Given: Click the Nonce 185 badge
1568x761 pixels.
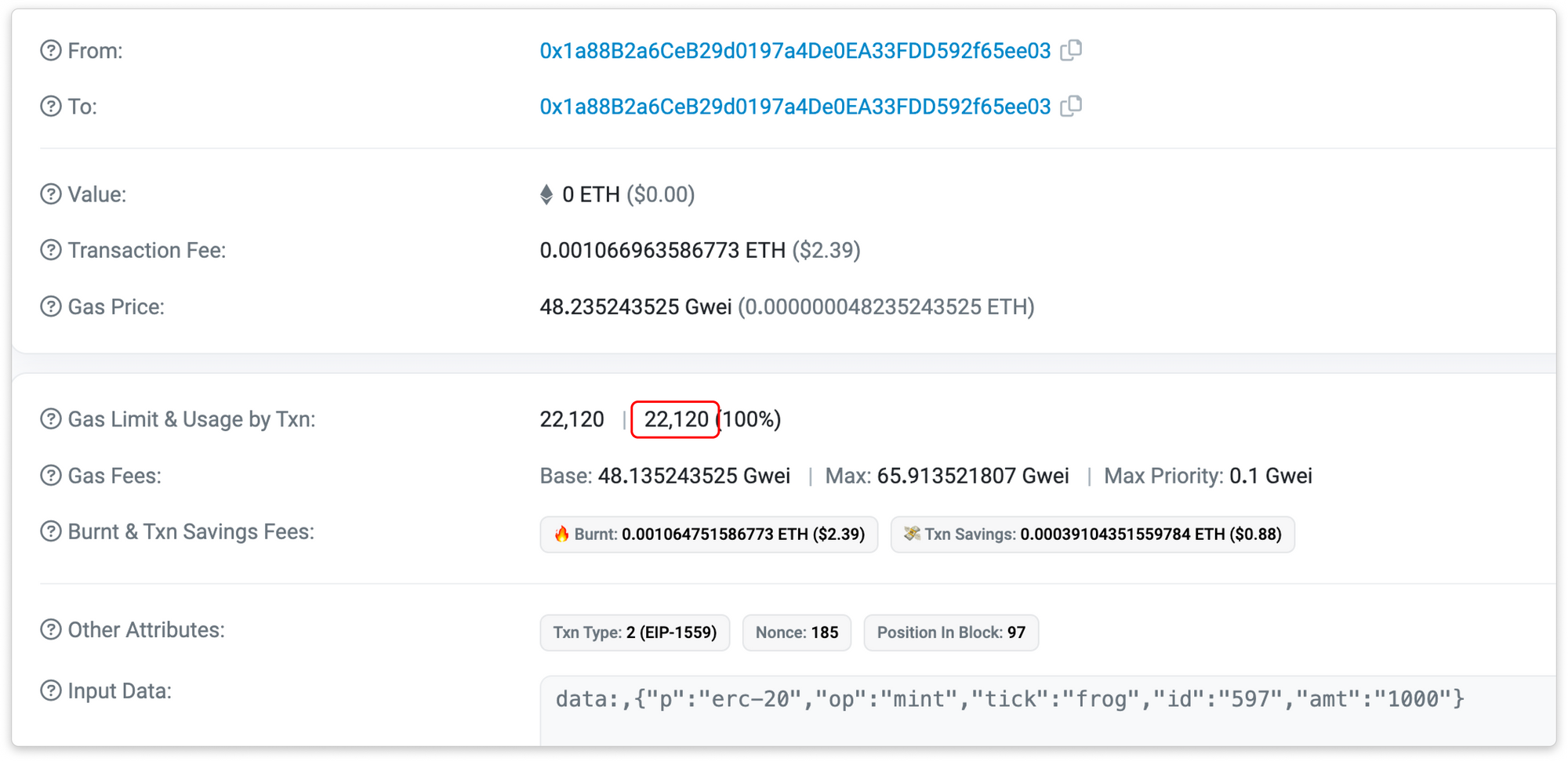Looking at the screenshot, I should click(x=797, y=632).
